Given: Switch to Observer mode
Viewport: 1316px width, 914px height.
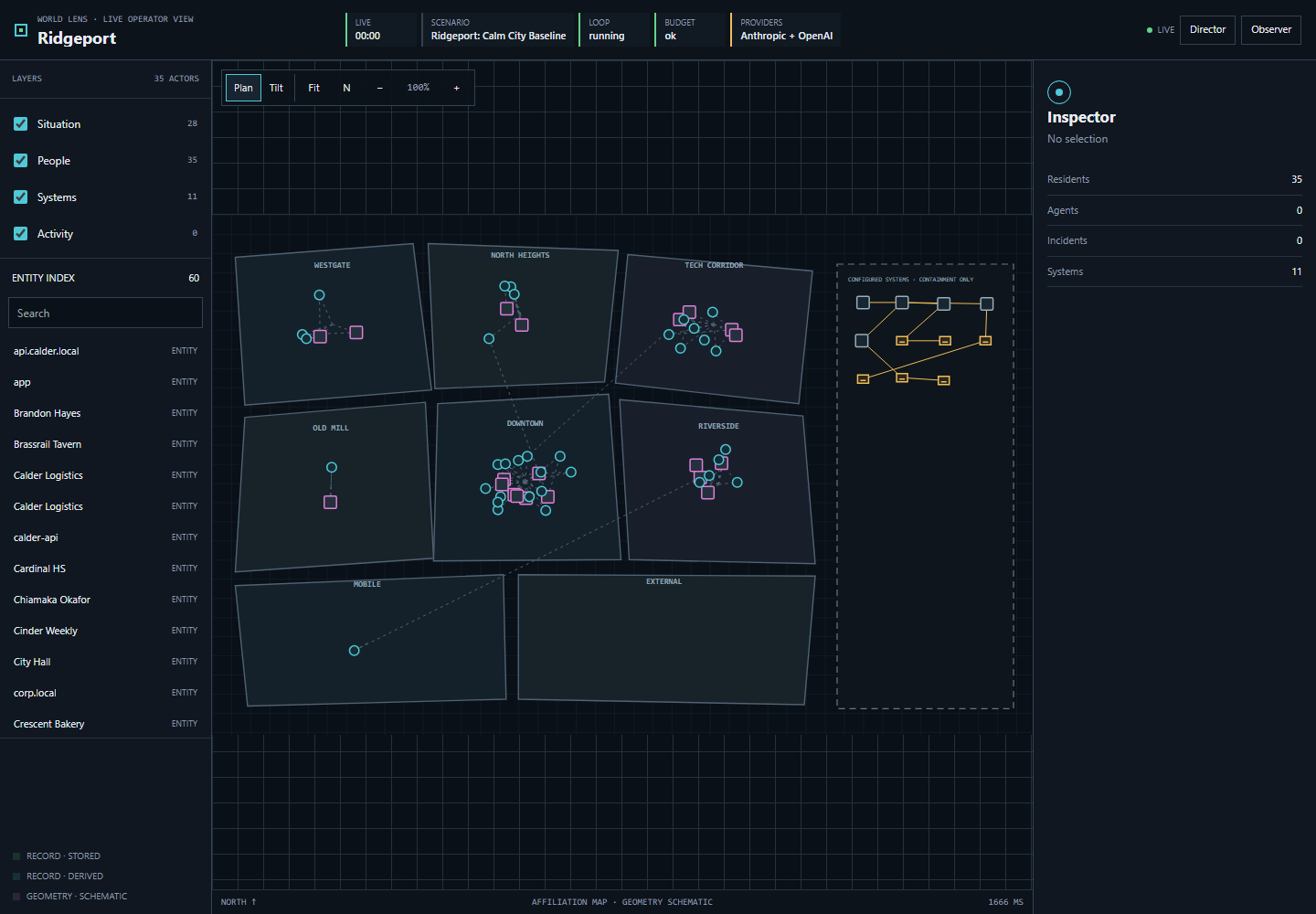Looking at the screenshot, I should click(1271, 29).
